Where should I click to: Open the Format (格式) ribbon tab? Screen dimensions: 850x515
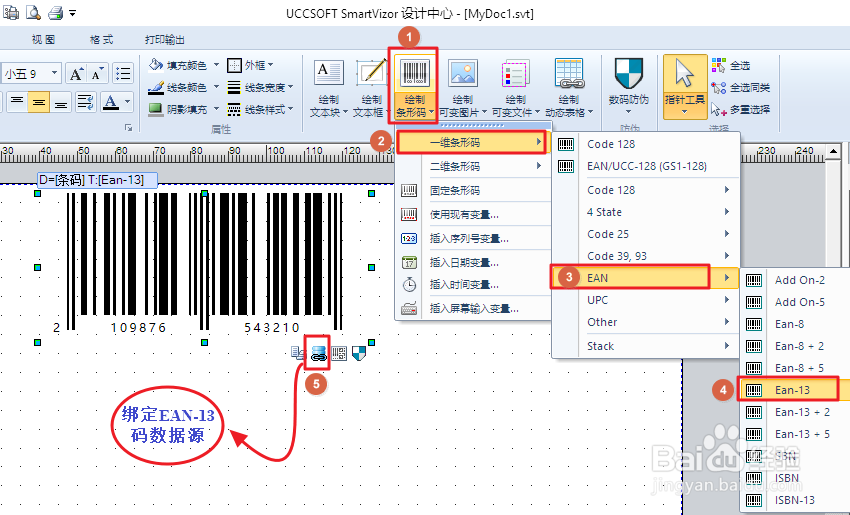pyautogui.click(x=101, y=40)
